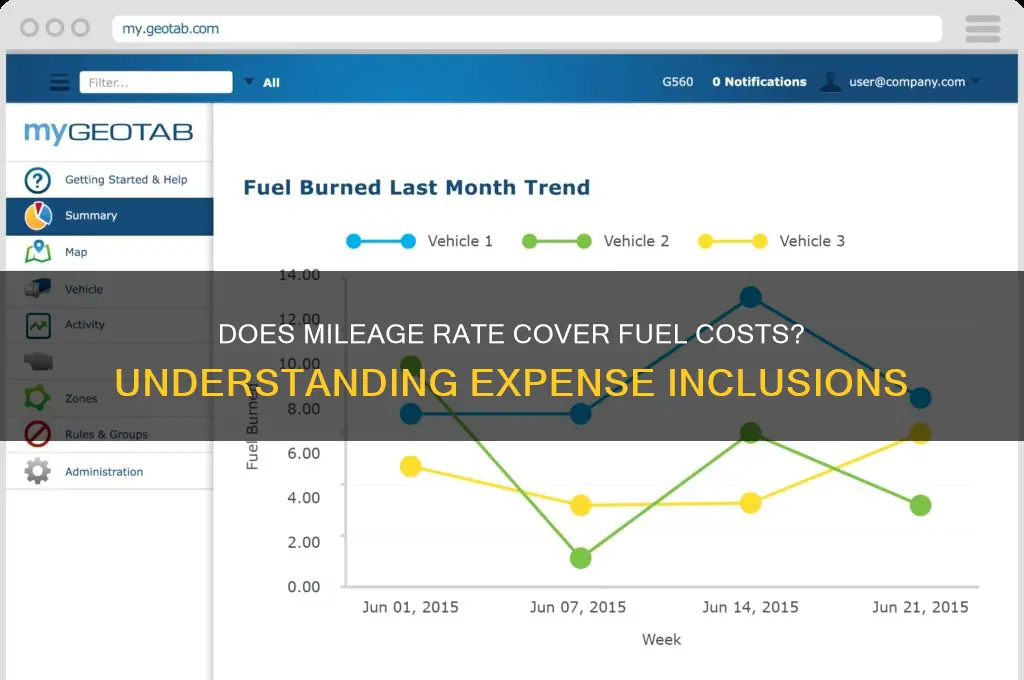Select the Summary pie chart icon
1024x680 pixels.
[x=38, y=216]
